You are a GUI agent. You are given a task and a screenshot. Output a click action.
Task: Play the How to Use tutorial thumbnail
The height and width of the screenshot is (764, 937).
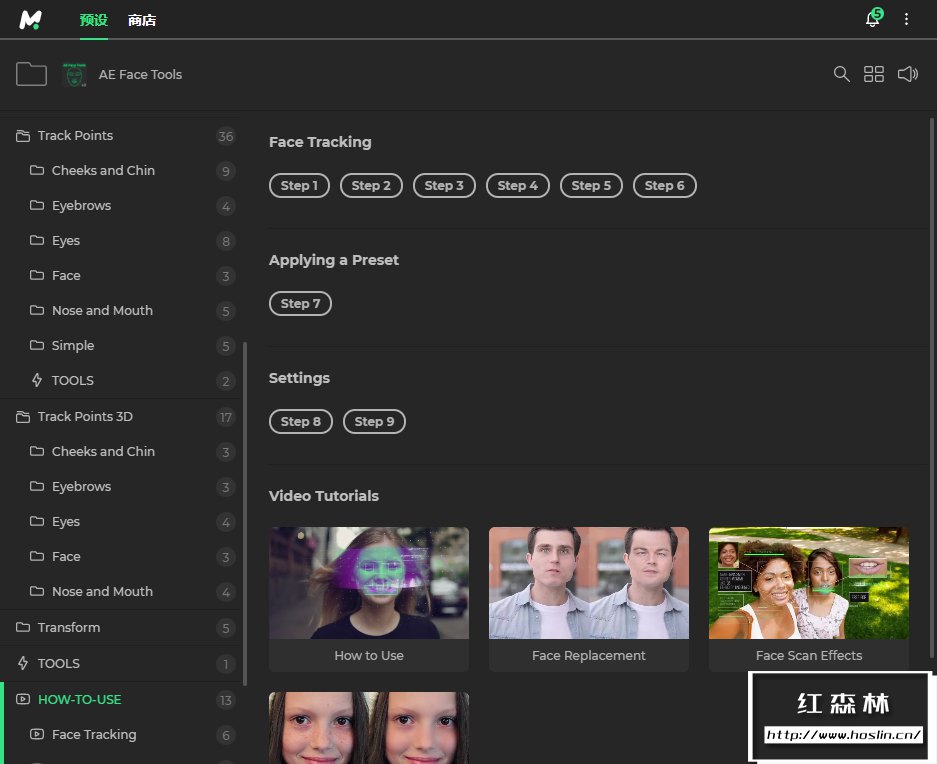point(369,583)
